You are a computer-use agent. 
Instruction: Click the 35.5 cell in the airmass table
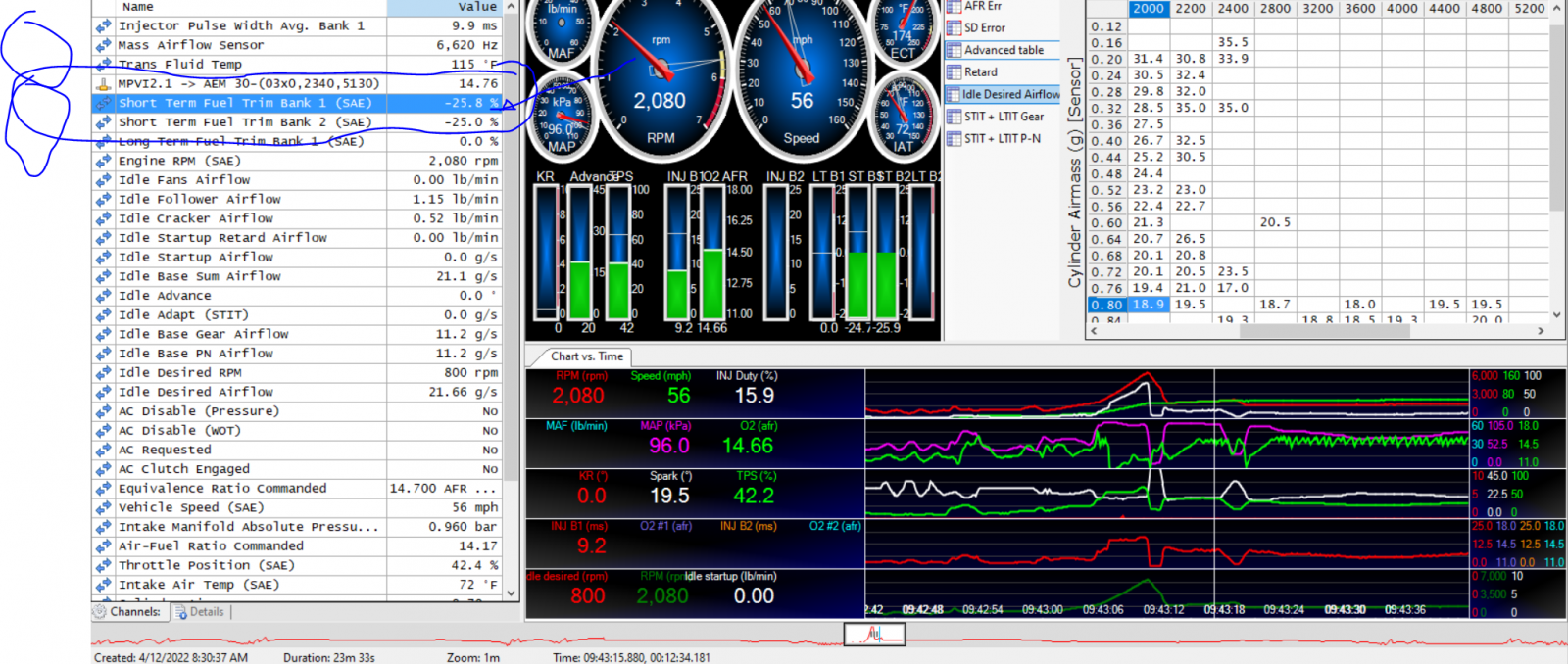click(x=1233, y=42)
